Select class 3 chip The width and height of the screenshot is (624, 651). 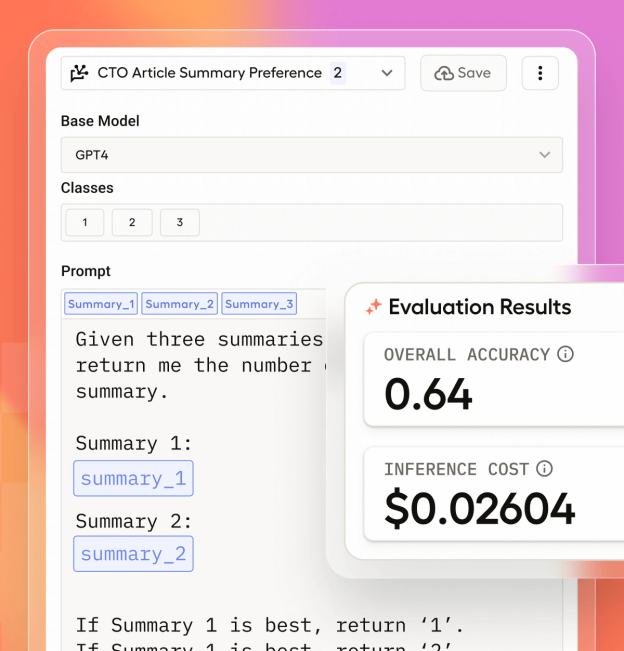point(180,223)
